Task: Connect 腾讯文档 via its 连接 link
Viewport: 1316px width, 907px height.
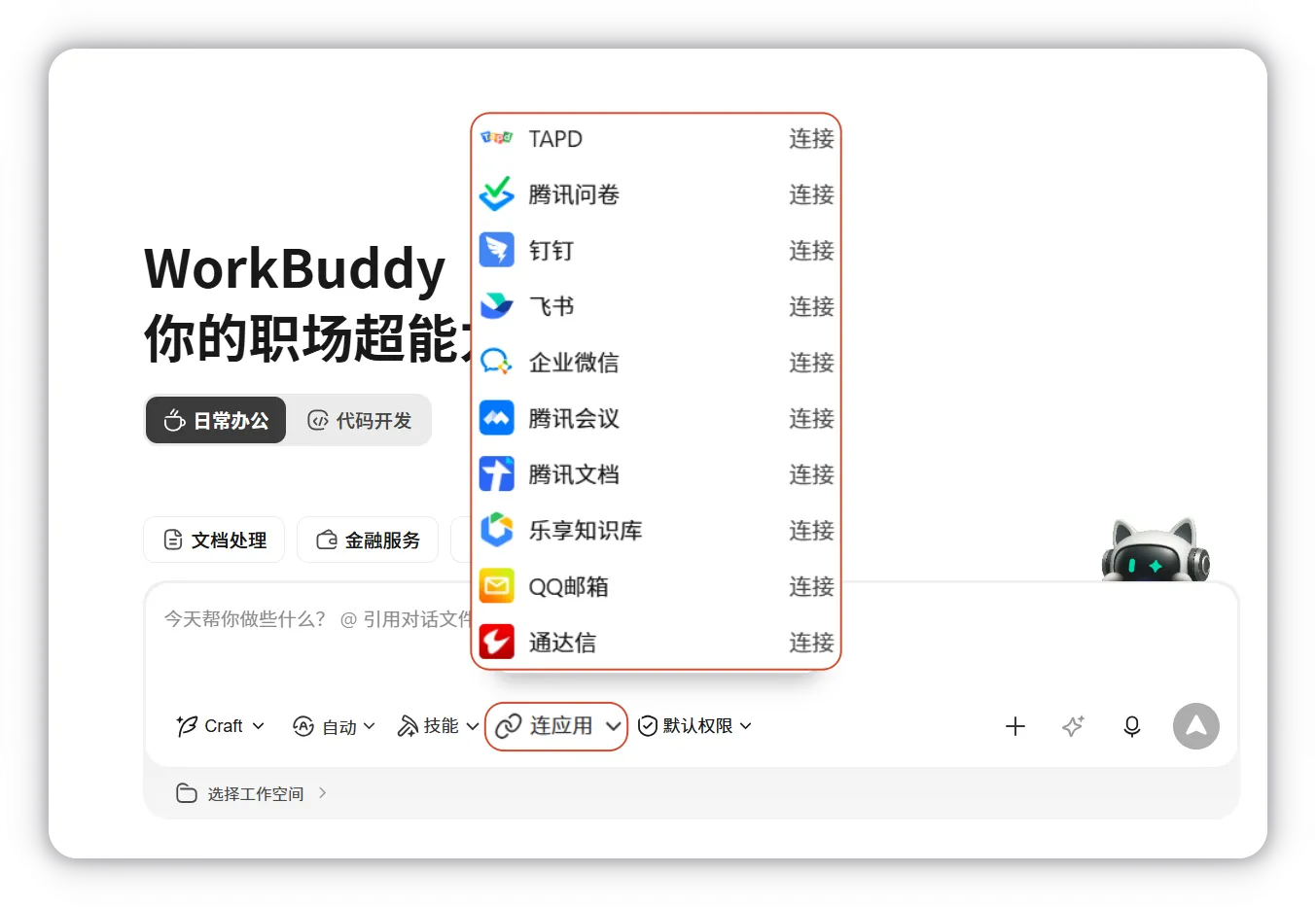Action: coord(811,474)
